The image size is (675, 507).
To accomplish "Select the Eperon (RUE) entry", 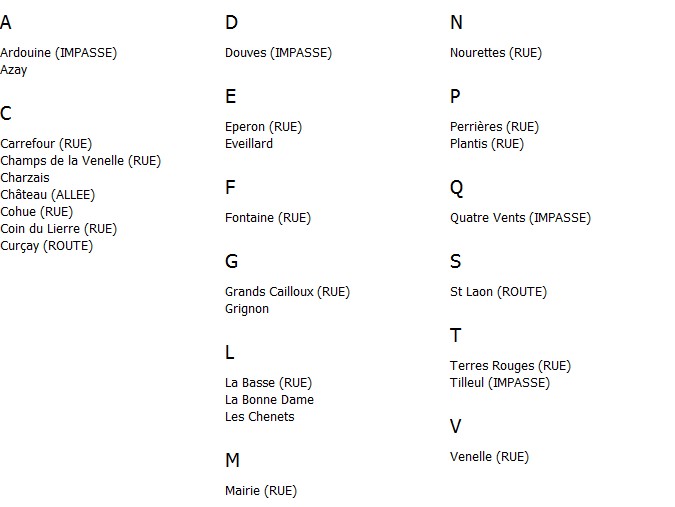I will click(263, 127).
